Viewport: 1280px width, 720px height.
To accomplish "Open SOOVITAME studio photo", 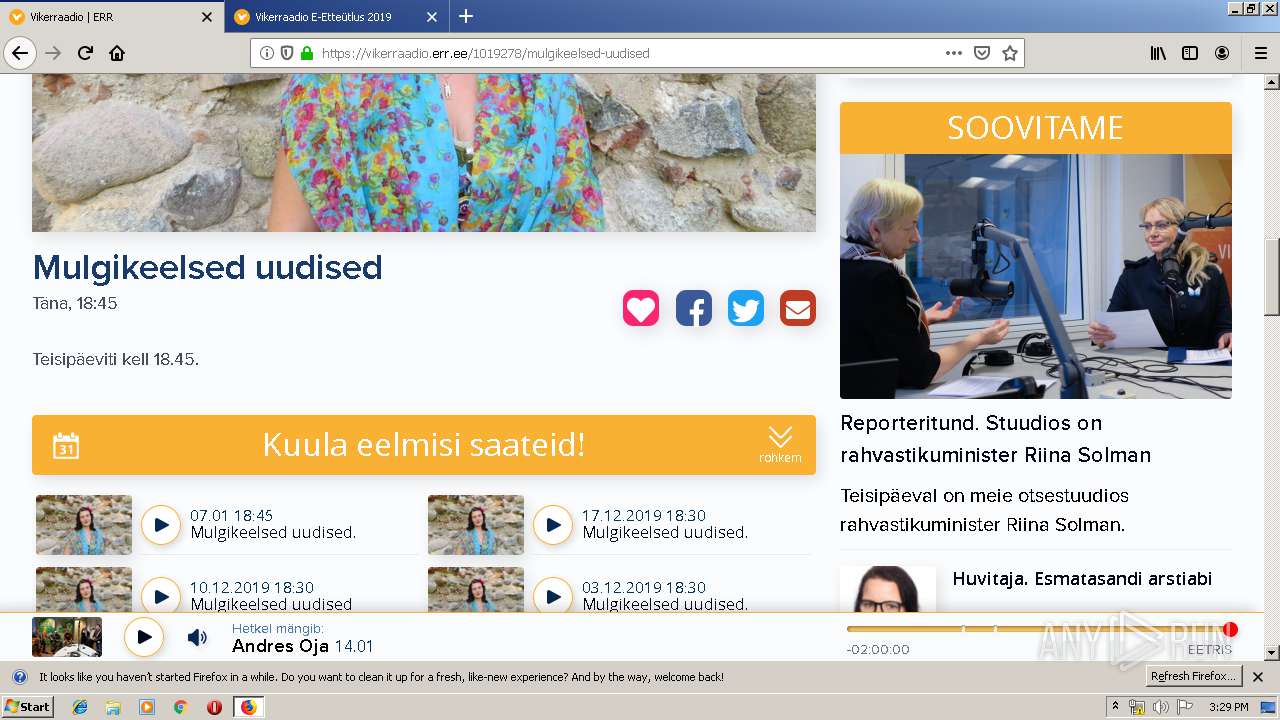I will point(1036,276).
